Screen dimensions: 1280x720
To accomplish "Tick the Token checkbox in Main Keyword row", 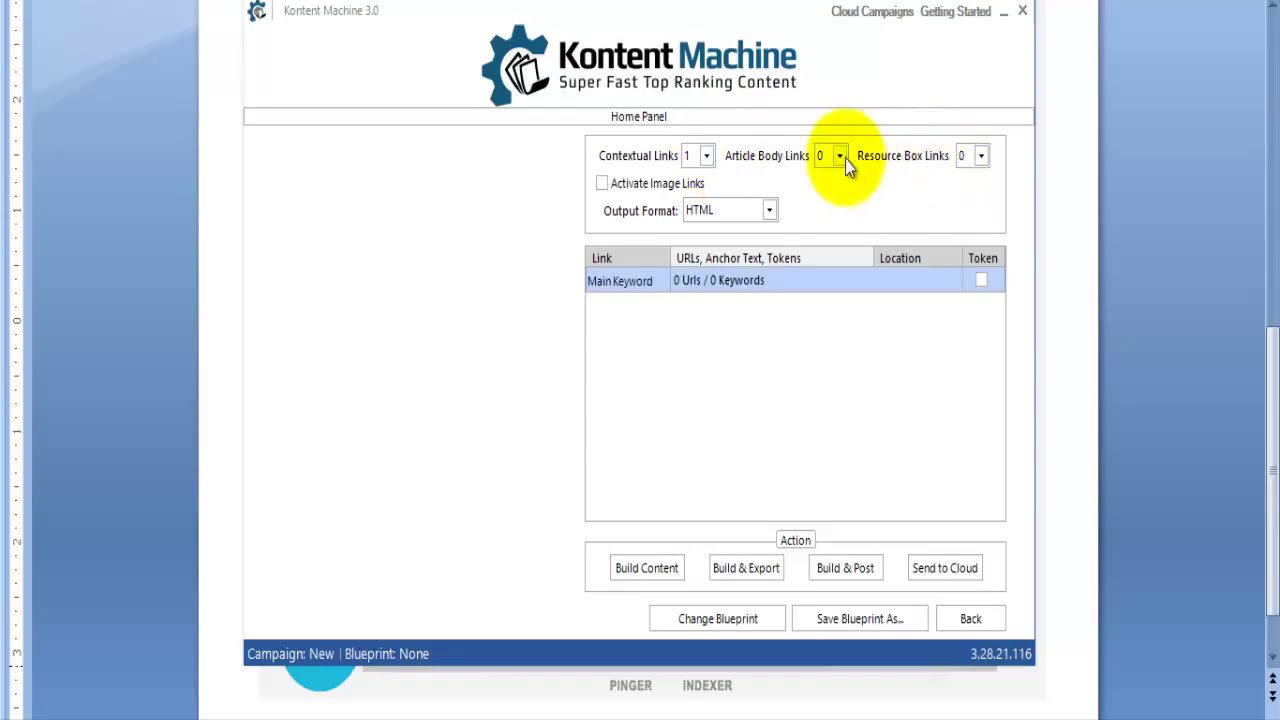I will point(981,281).
